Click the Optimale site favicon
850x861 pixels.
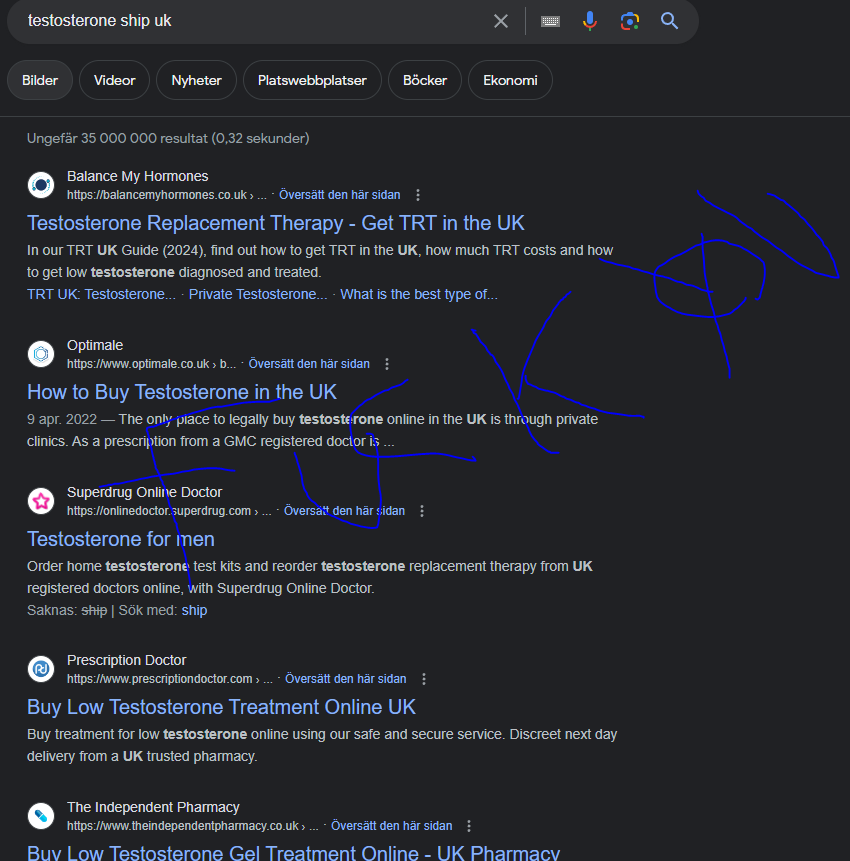41,354
